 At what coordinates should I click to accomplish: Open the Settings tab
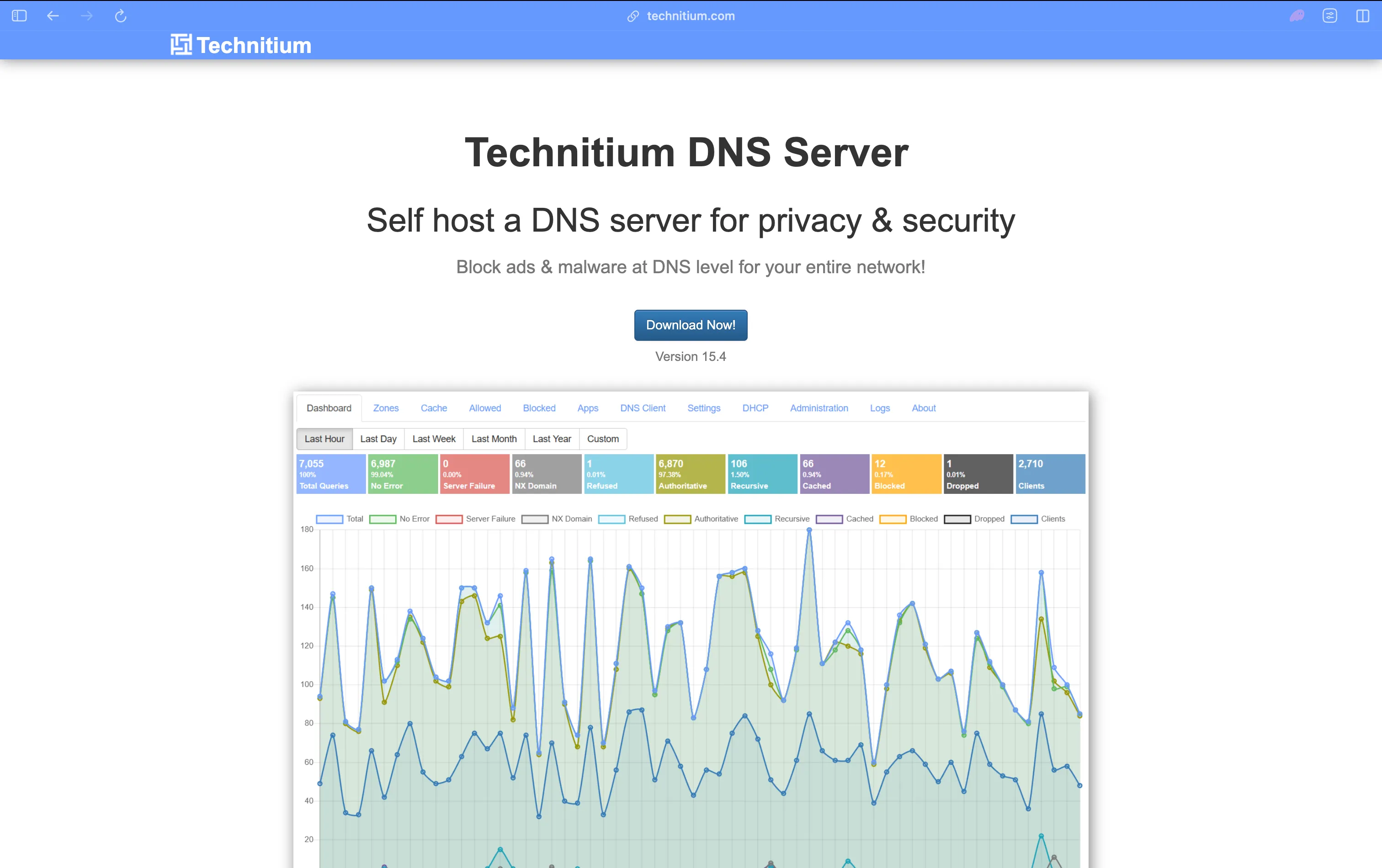(704, 408)
